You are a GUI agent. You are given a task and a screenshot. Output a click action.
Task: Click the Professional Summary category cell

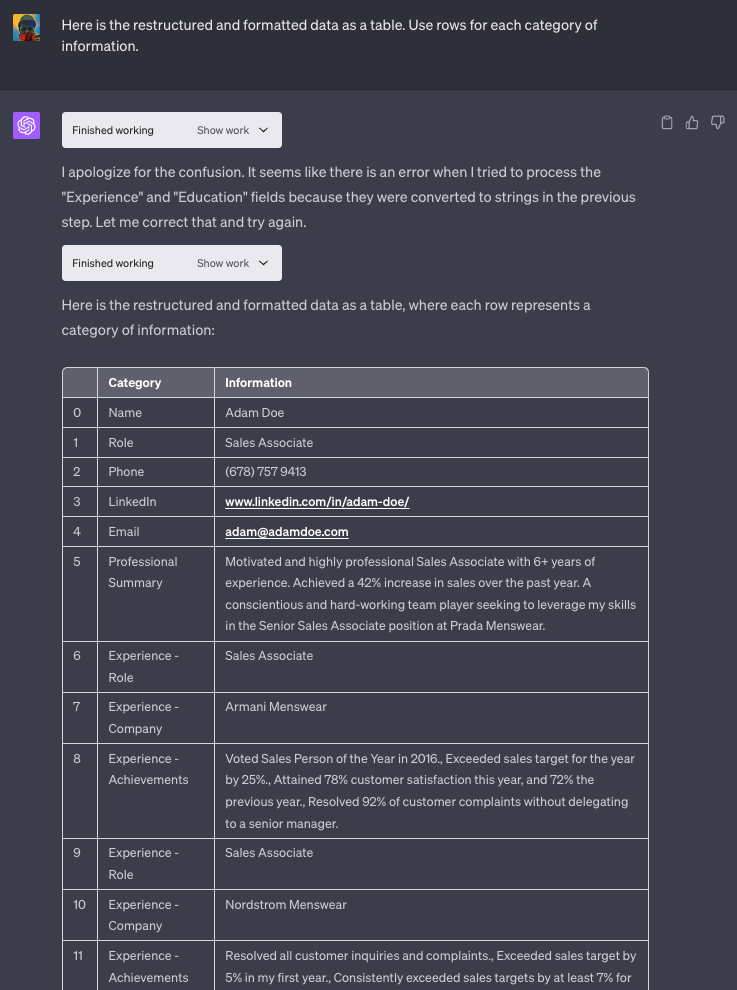(x=143, y=572)
